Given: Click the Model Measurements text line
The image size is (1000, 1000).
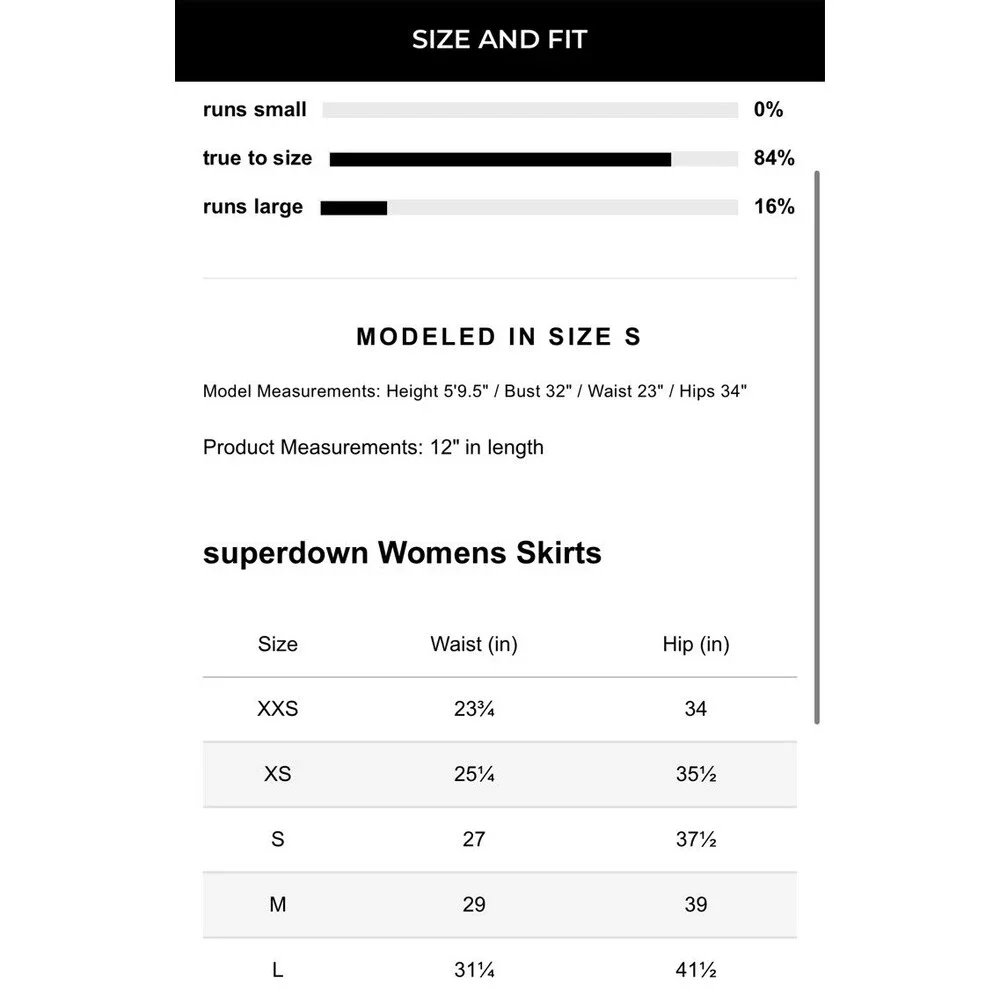Looking at the screenshot, I should point(475,391).
